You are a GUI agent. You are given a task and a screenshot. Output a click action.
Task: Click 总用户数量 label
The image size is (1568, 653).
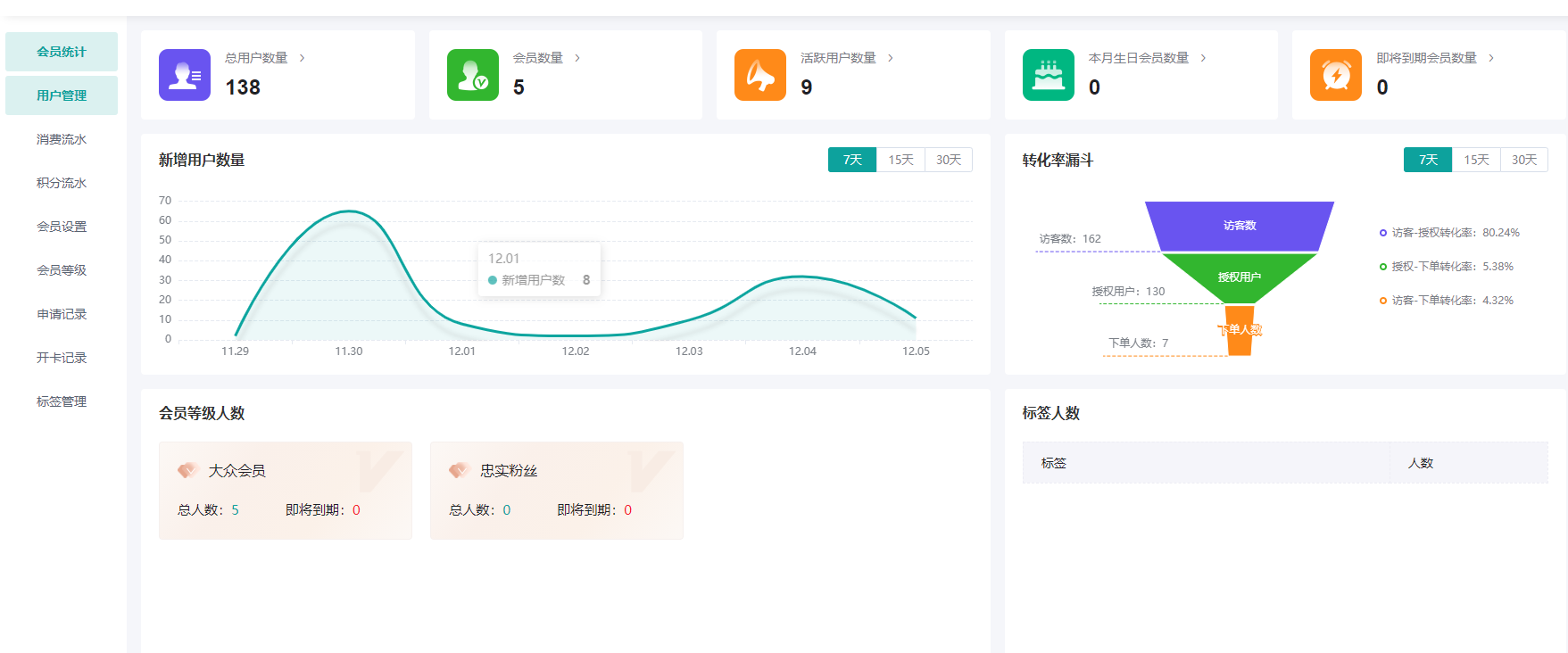(256, 58)
